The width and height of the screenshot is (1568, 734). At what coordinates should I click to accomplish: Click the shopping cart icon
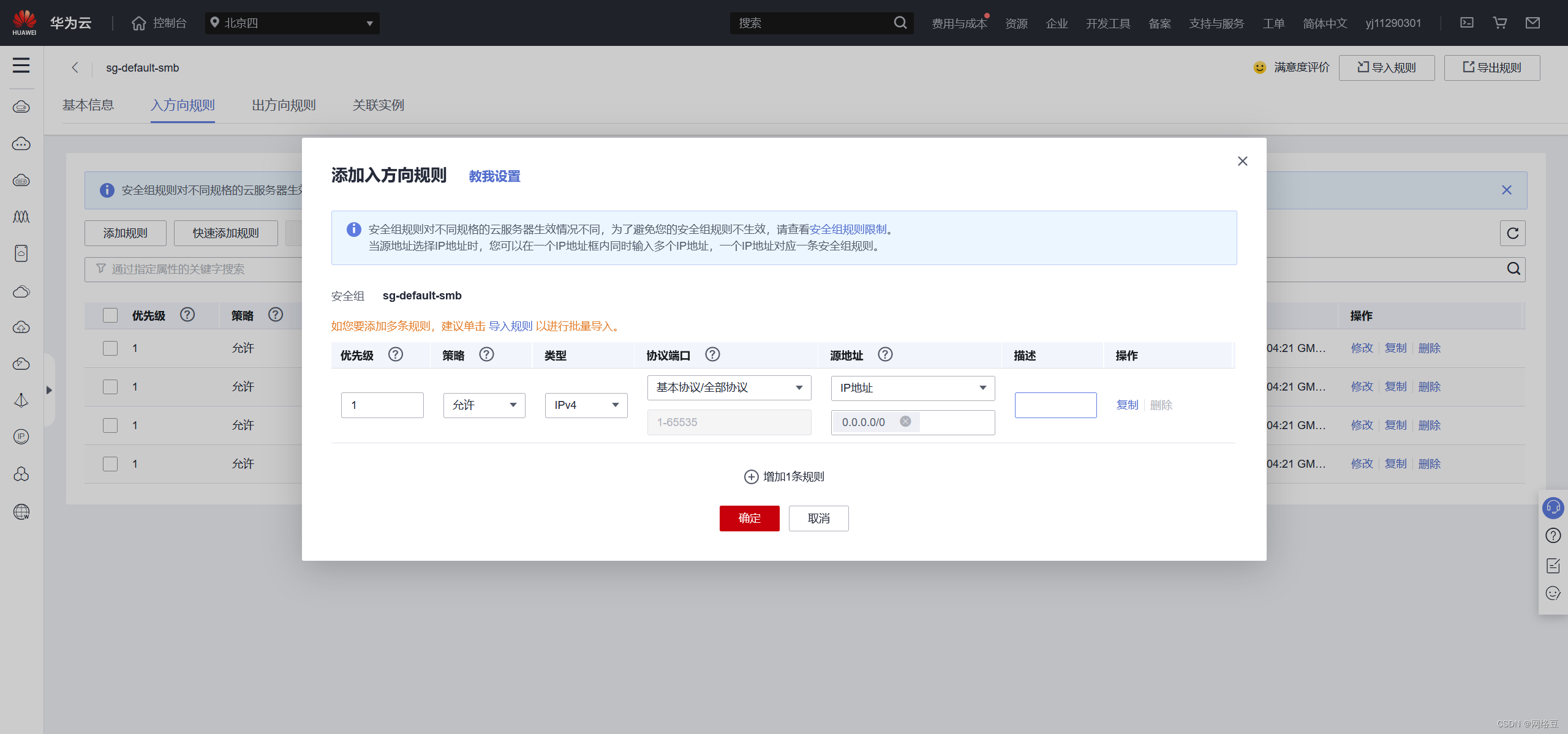click(1500, 23)
